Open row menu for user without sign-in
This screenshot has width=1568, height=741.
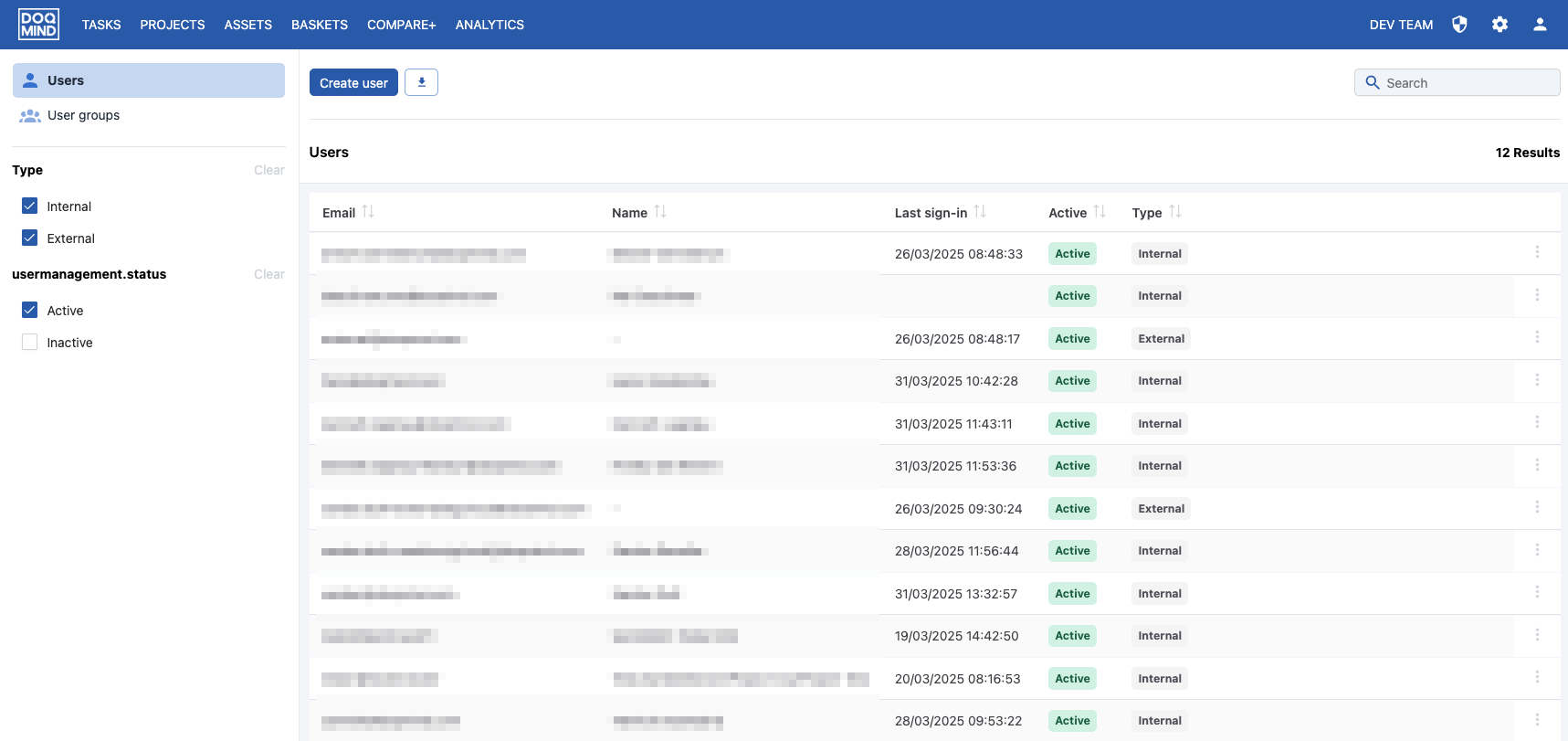[x=1537, y=295]
